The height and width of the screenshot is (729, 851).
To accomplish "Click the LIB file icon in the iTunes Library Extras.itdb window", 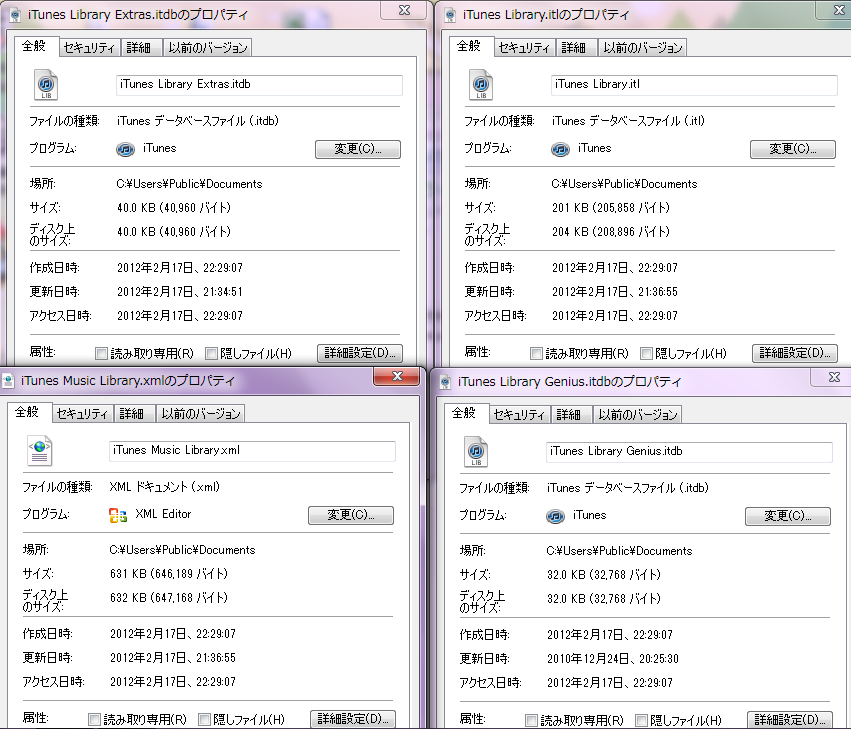I will [46, 85].
